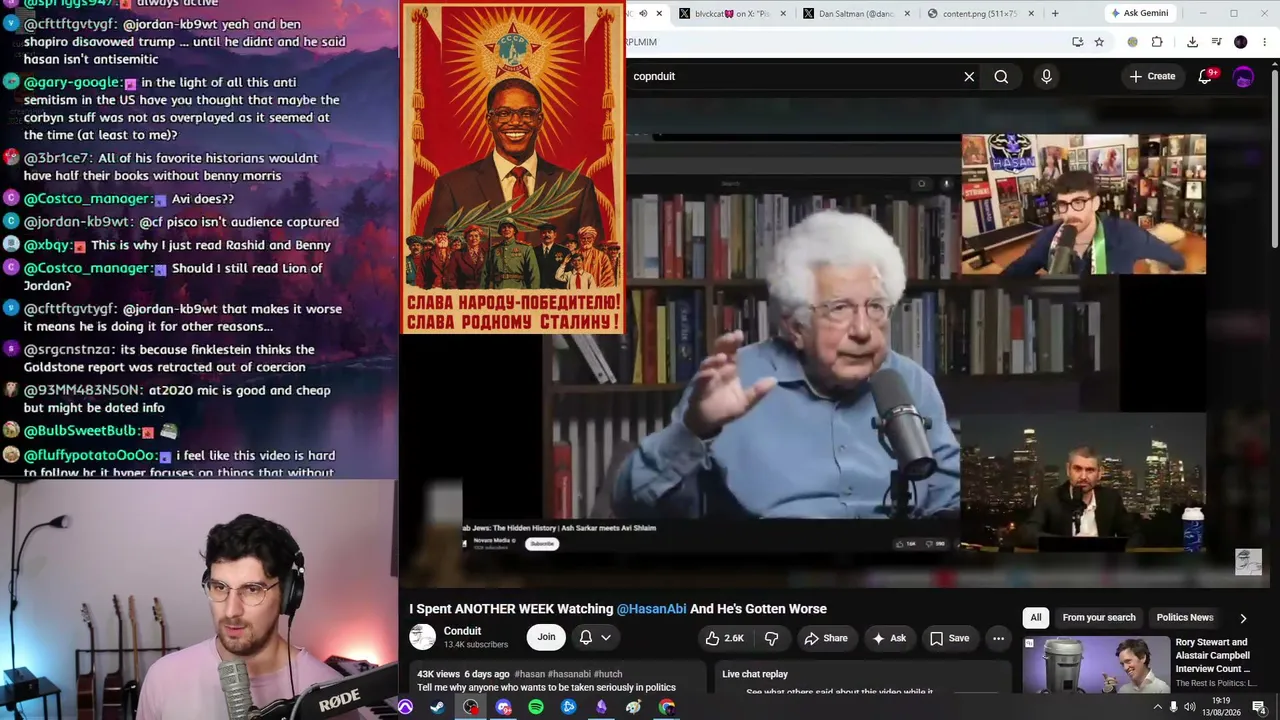Close the blvckcat on X tab
The width and height of the screenshot is (1280, 720).
[x=783, y=14]
